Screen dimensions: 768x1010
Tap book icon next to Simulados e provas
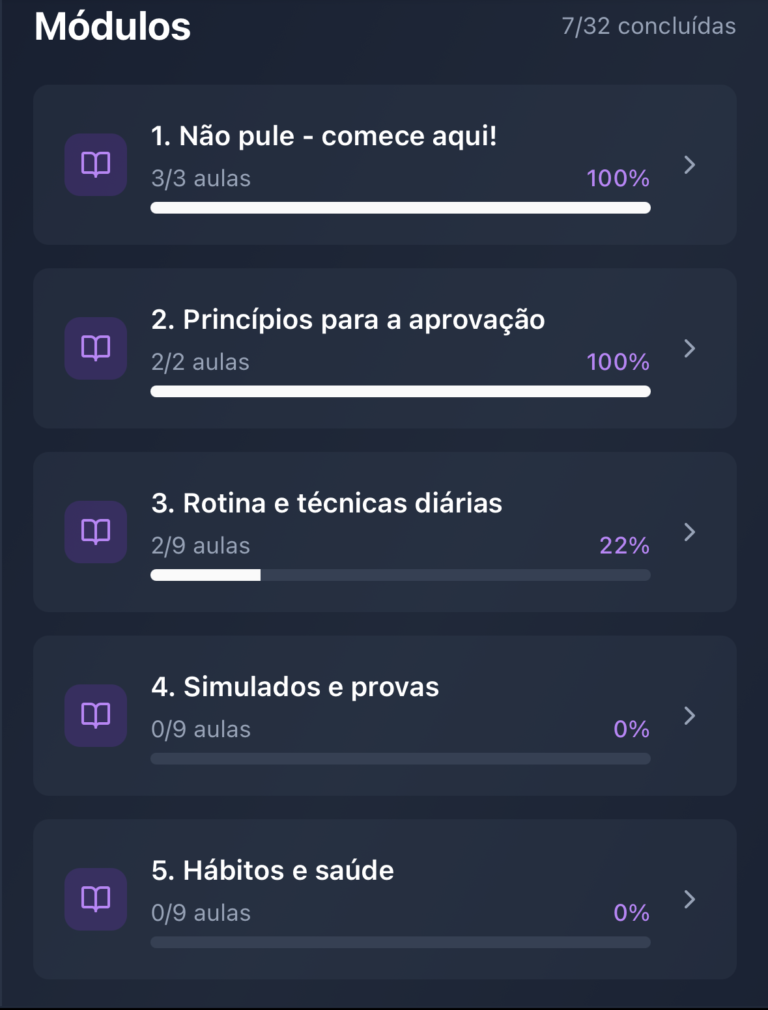[96, 716]
